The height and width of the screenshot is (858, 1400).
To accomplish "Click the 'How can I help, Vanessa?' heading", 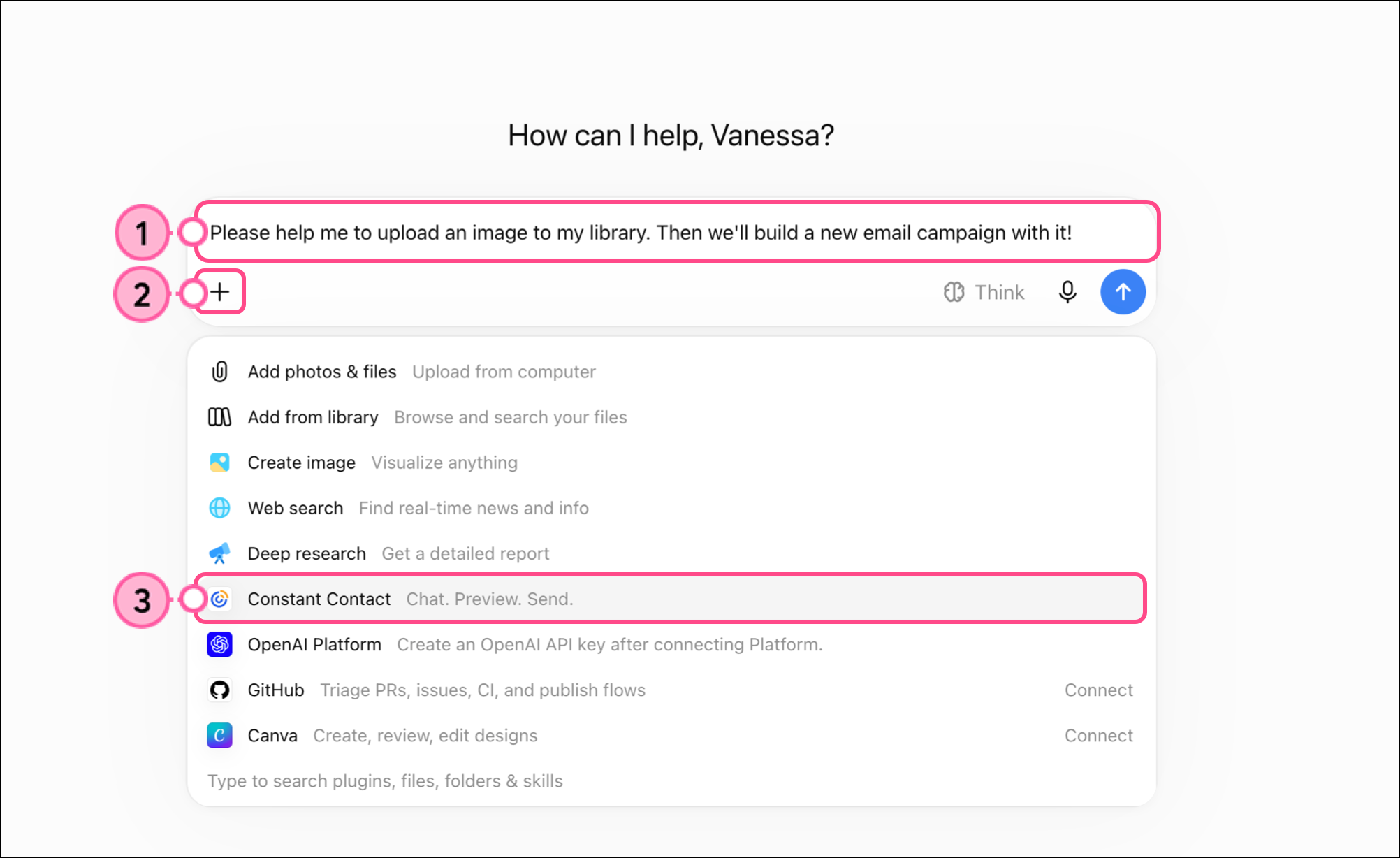I will coord(671,135).
